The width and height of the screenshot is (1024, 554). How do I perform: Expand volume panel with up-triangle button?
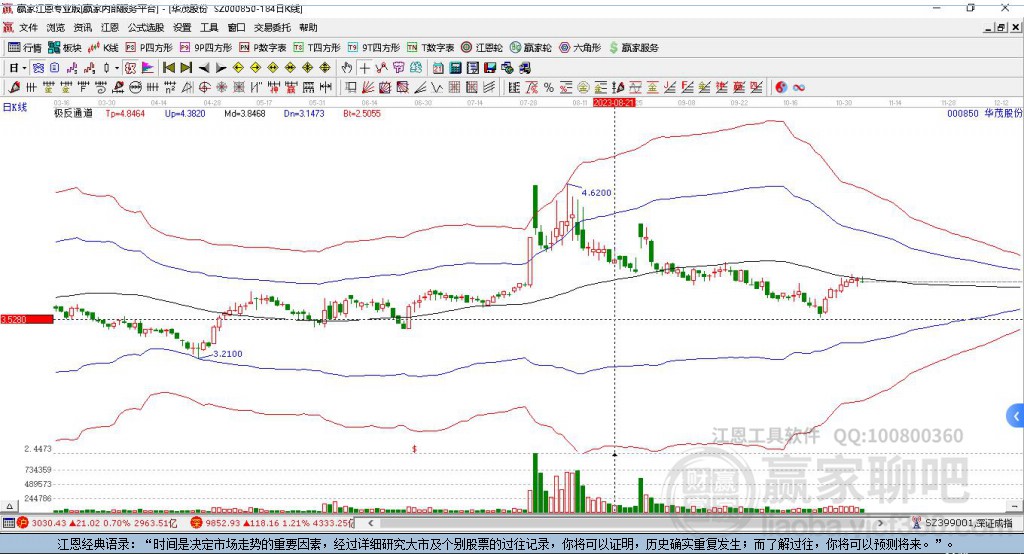coord(9,506)
